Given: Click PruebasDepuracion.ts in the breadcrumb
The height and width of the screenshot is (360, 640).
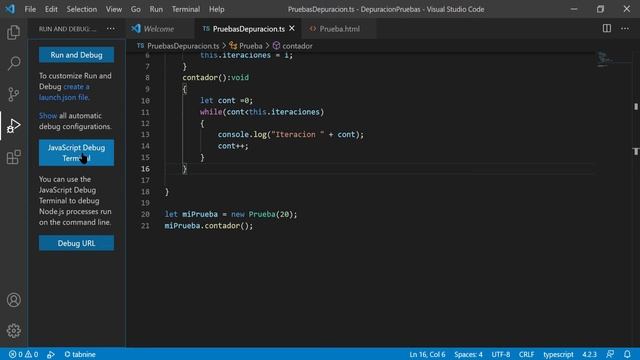Looking at the screenshot, I should click(x=183, y=46).
